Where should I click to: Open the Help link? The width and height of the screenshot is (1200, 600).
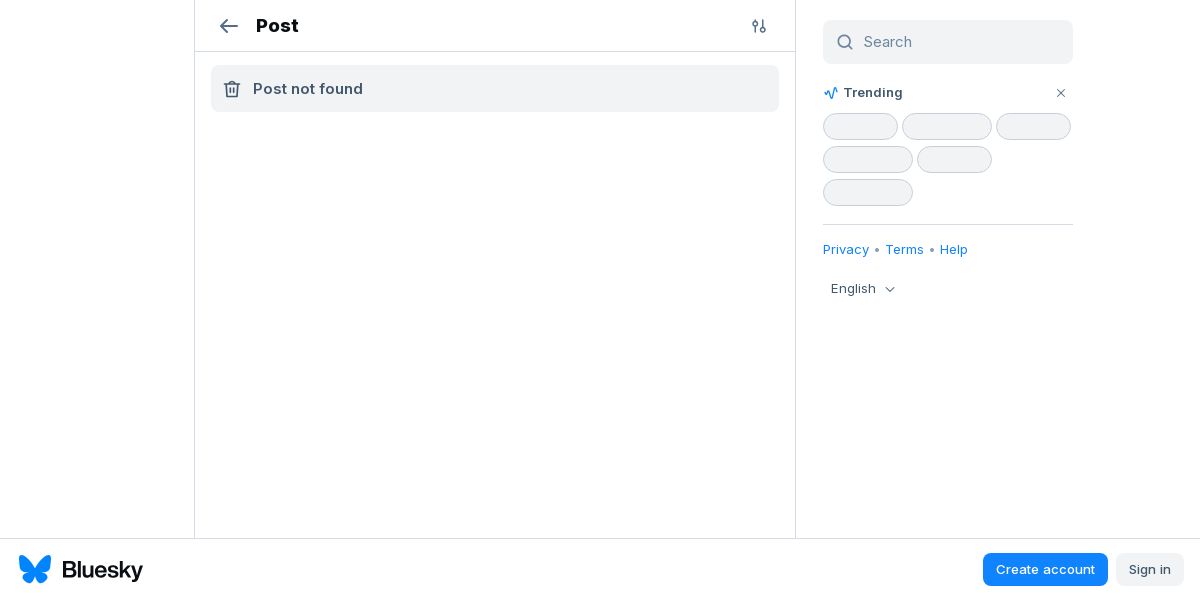click(x=954, y=250)
